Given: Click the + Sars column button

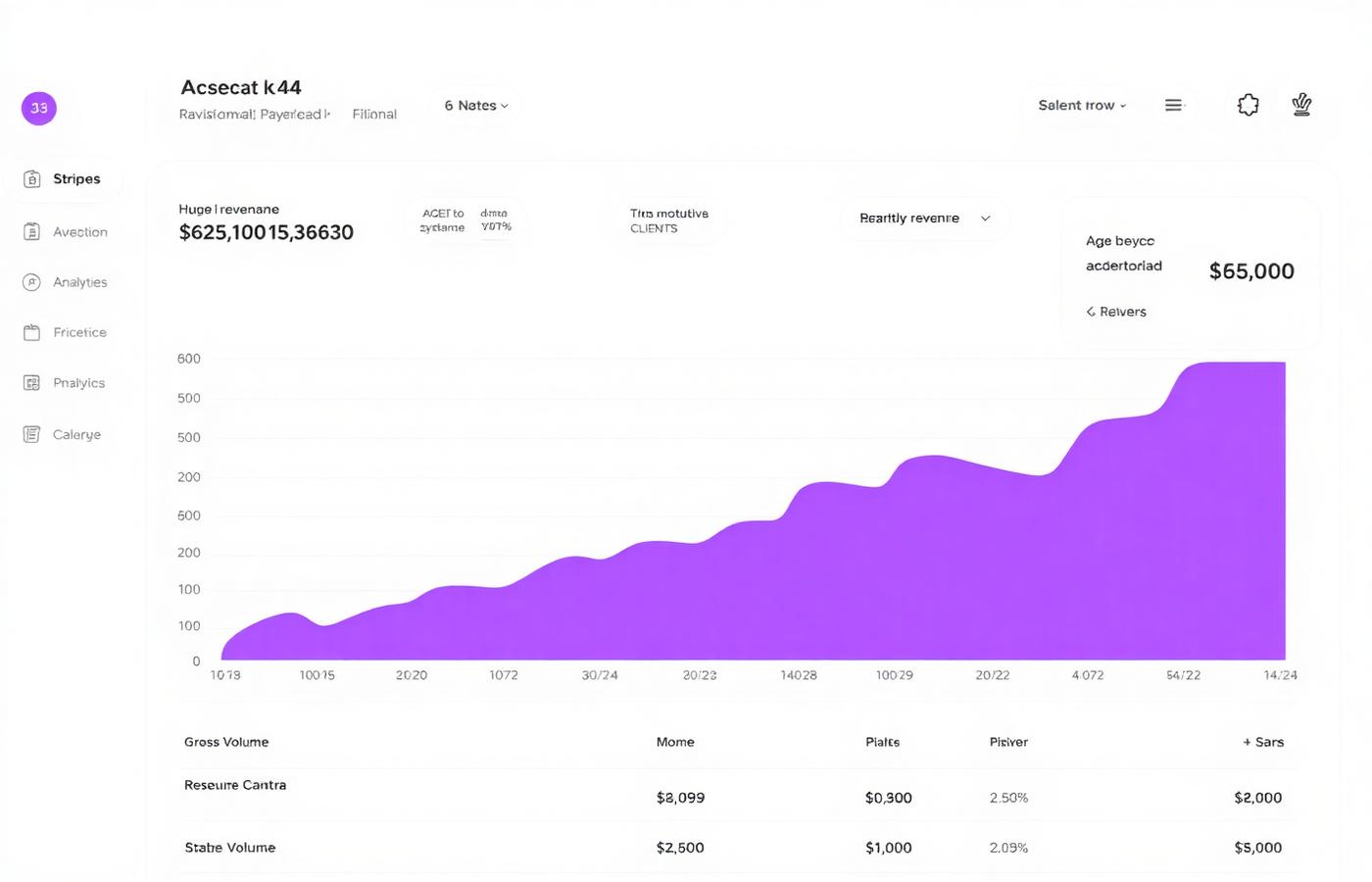Looking at the screenshot, I should [1263, 742].
